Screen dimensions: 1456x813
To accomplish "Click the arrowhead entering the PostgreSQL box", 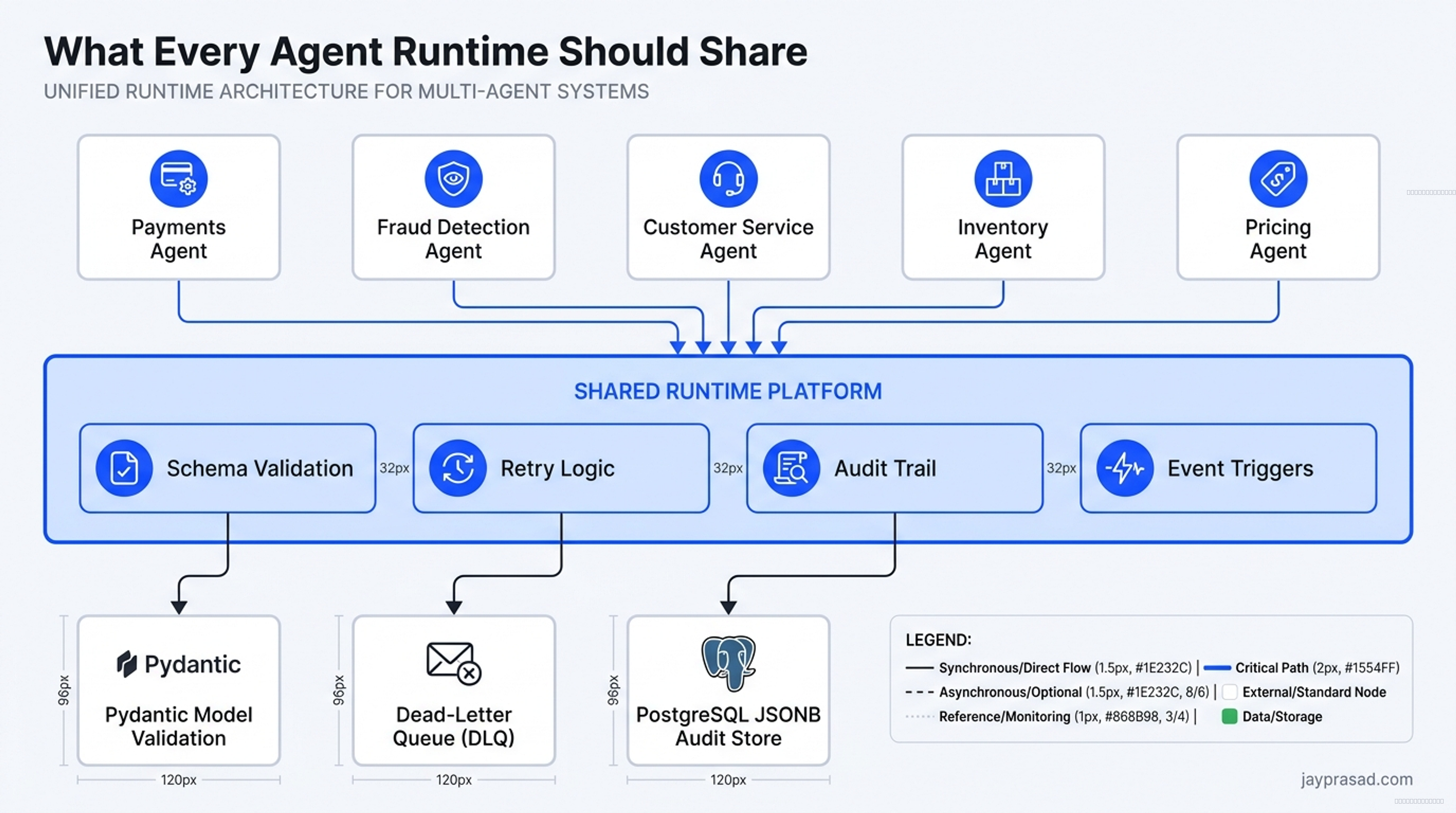I will pos(728,608).
